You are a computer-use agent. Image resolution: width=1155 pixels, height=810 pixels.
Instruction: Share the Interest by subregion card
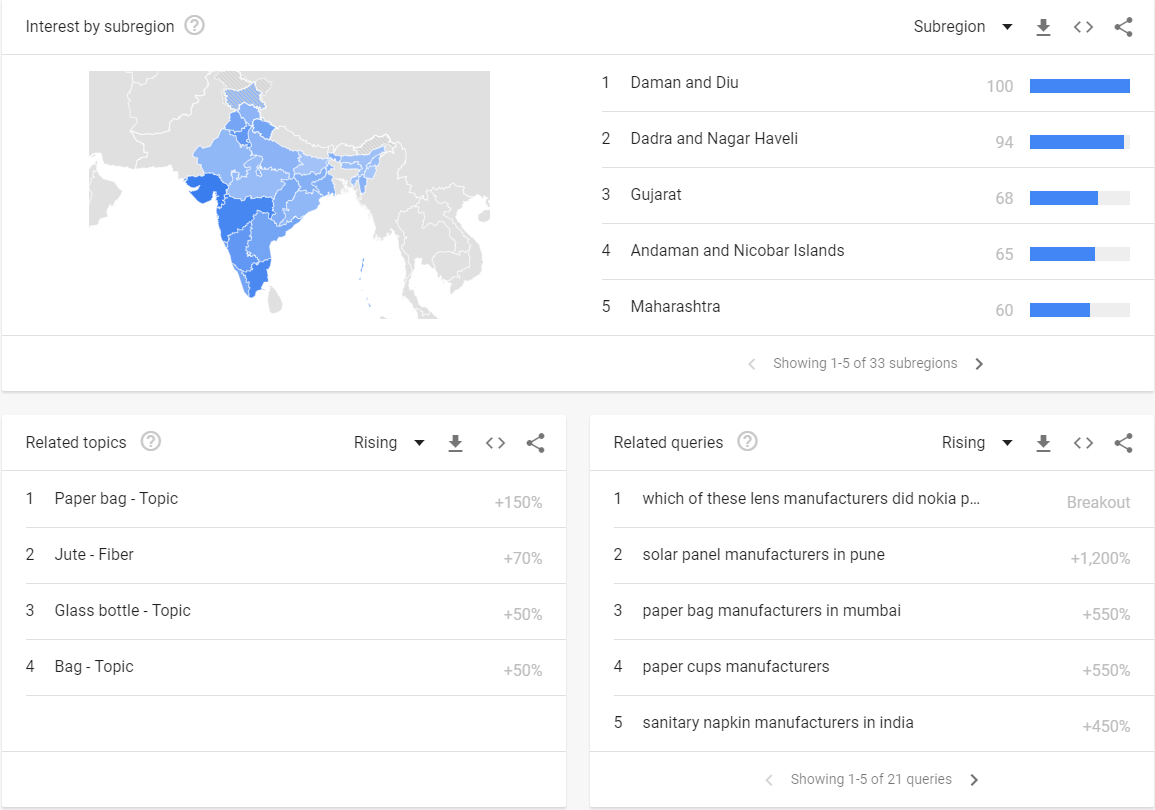pos(1123,27)
